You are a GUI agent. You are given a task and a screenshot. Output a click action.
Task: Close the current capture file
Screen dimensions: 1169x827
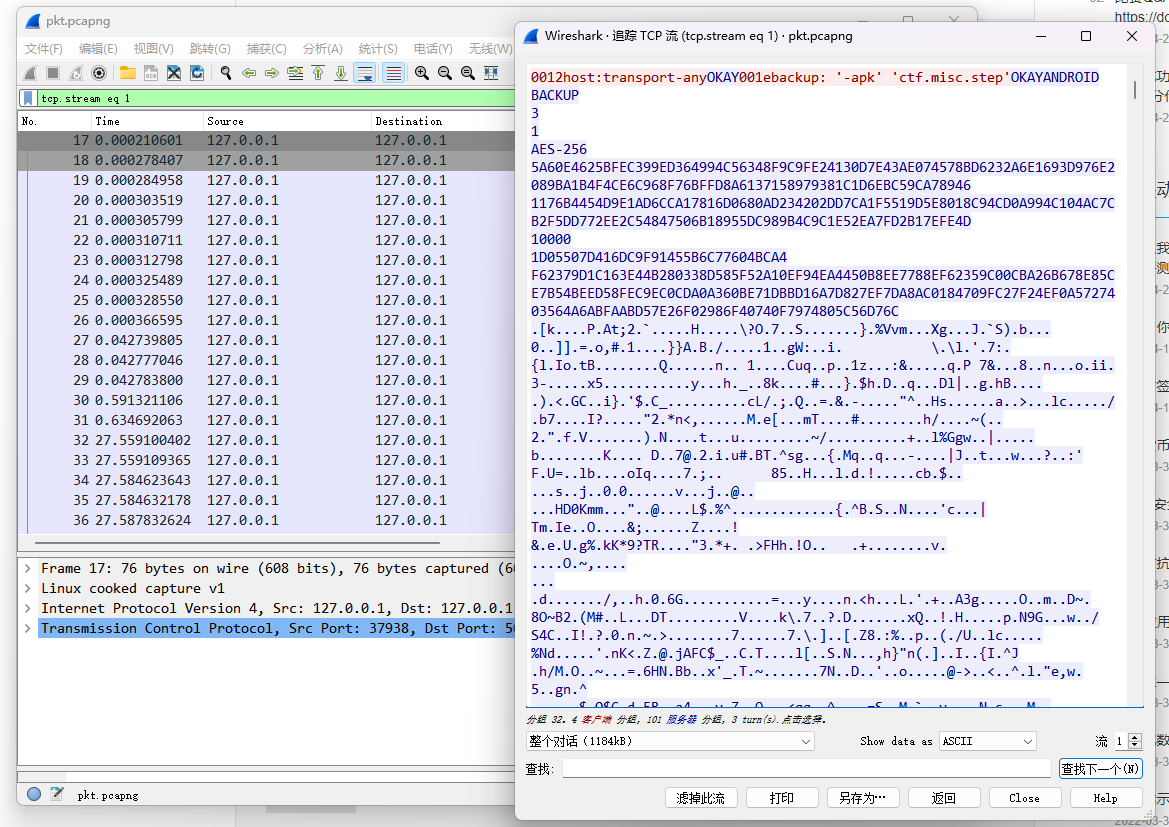174,73
